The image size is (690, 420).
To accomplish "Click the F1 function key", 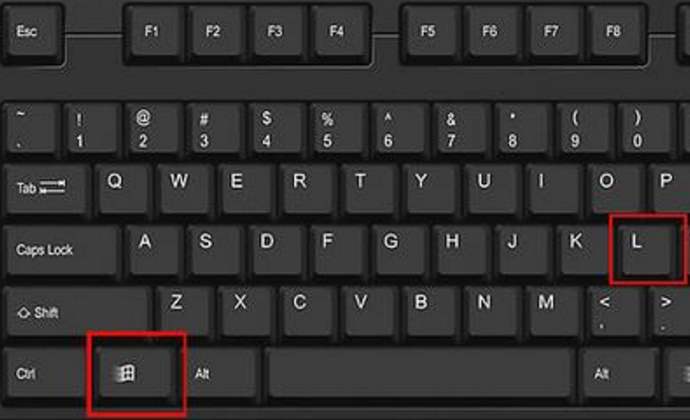I will click(154, 33).
